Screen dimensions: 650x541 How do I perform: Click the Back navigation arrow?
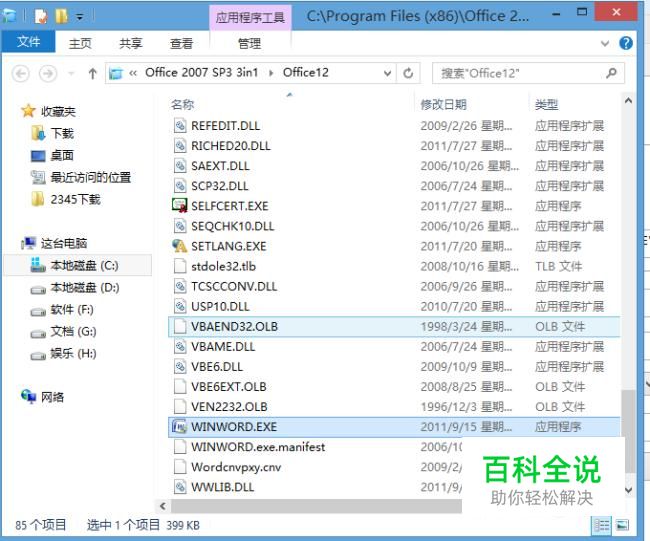pyautogui.click(x=21, y=74)
